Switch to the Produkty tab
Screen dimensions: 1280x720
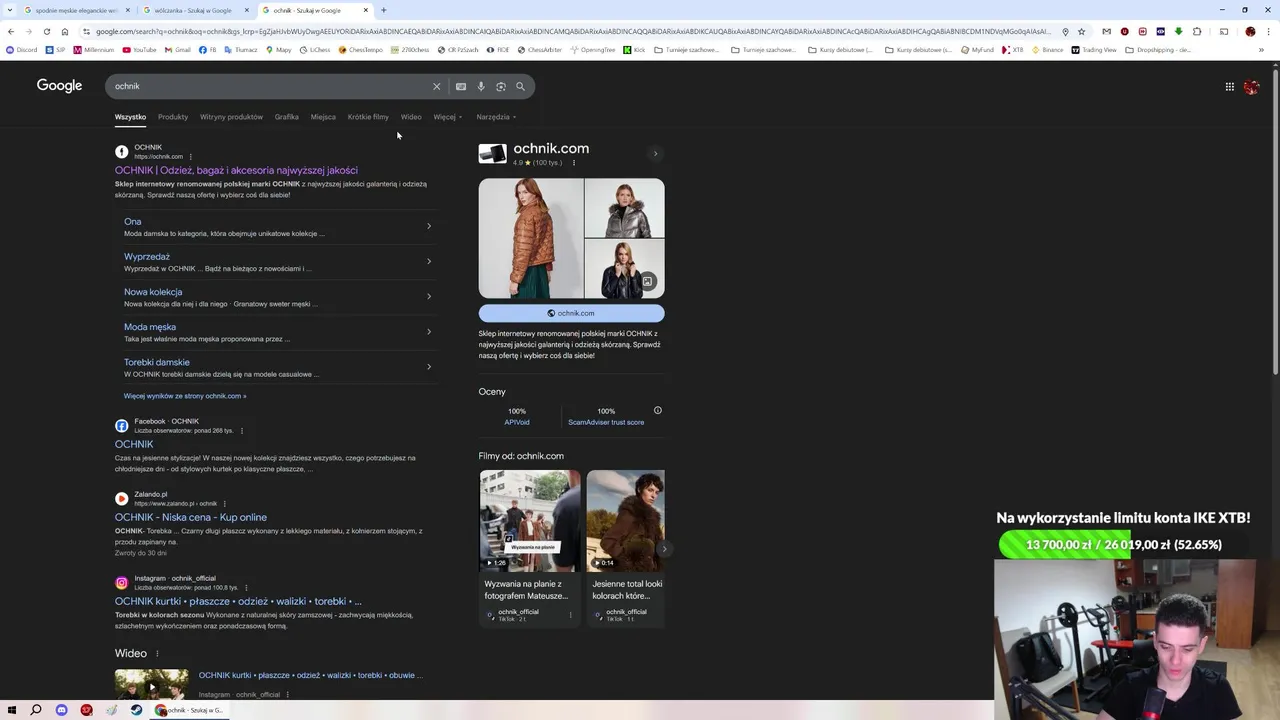coord(173,117)
